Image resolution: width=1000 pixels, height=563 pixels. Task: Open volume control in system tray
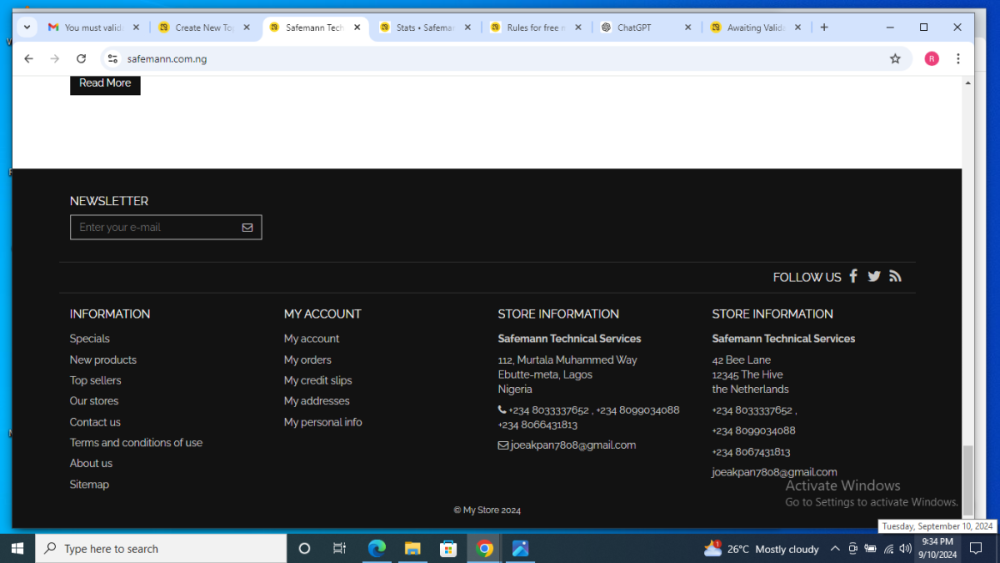(906, 548)
